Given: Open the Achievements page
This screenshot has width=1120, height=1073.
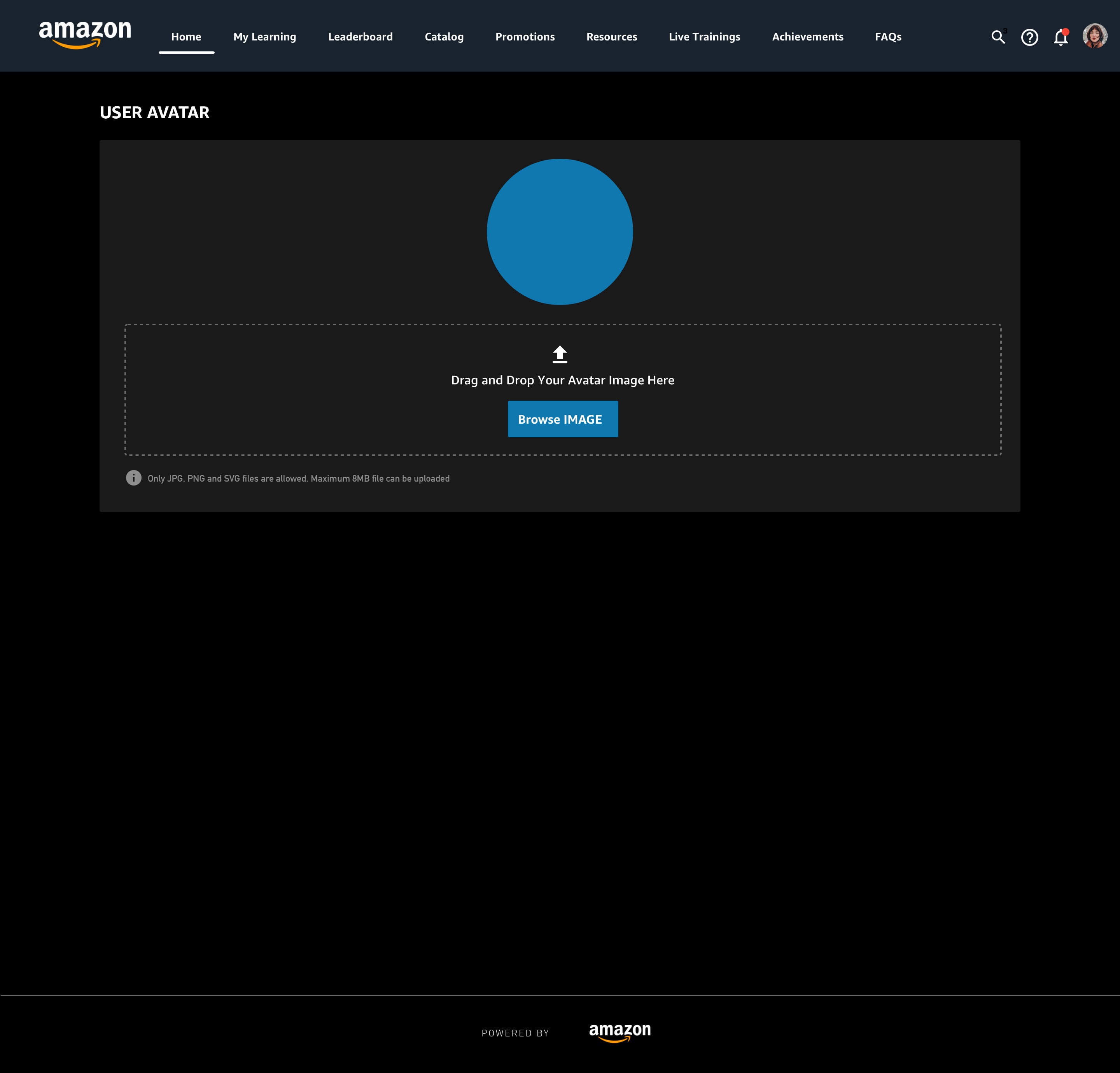Looking at the screenshot, I should click(807, 37).
